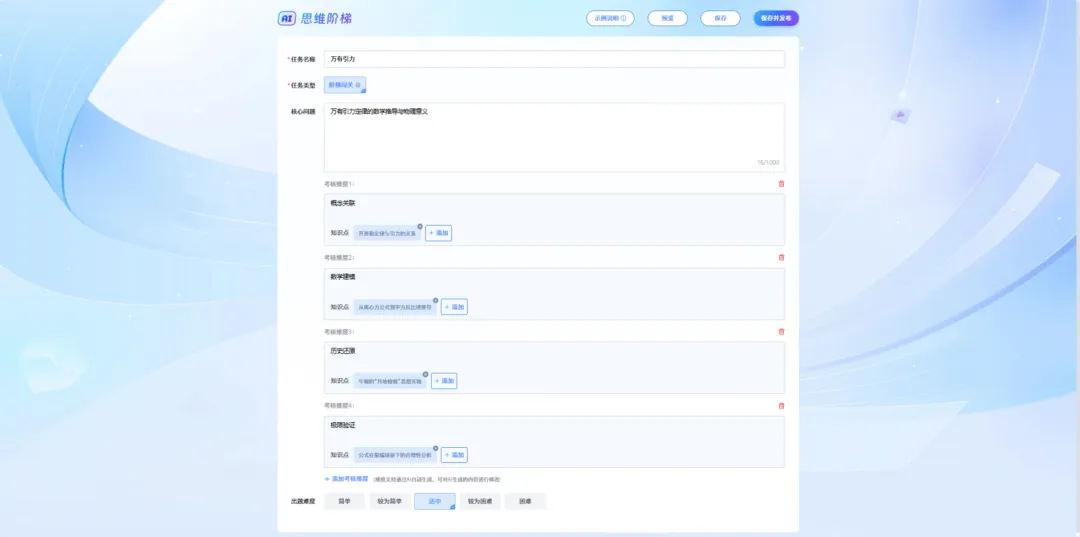Click the 考核维度2 label
Screen dimensions: 1080x537
click(x=338, y=257)
